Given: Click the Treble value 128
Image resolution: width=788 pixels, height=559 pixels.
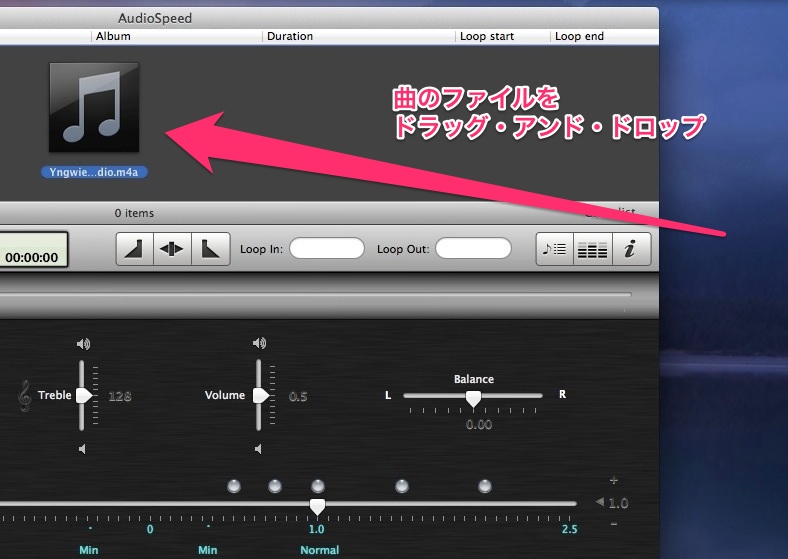Looking at the screenshot, I should point(120,396).
